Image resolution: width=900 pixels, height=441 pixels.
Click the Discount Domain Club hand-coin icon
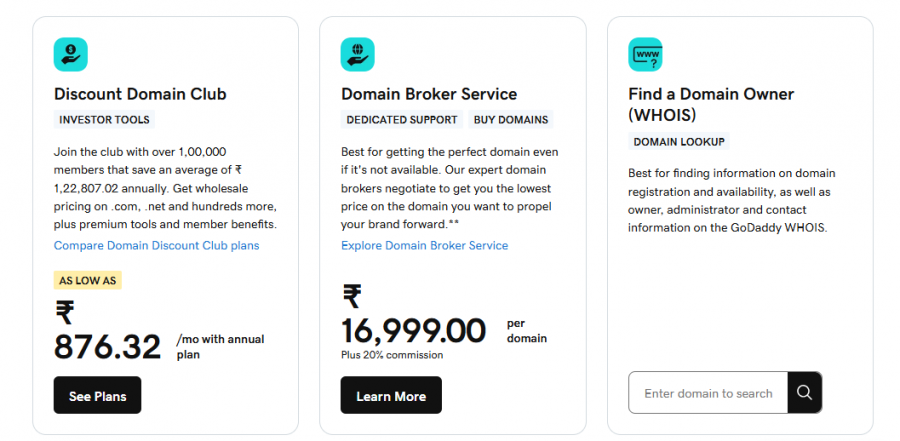tap(70, 54)
